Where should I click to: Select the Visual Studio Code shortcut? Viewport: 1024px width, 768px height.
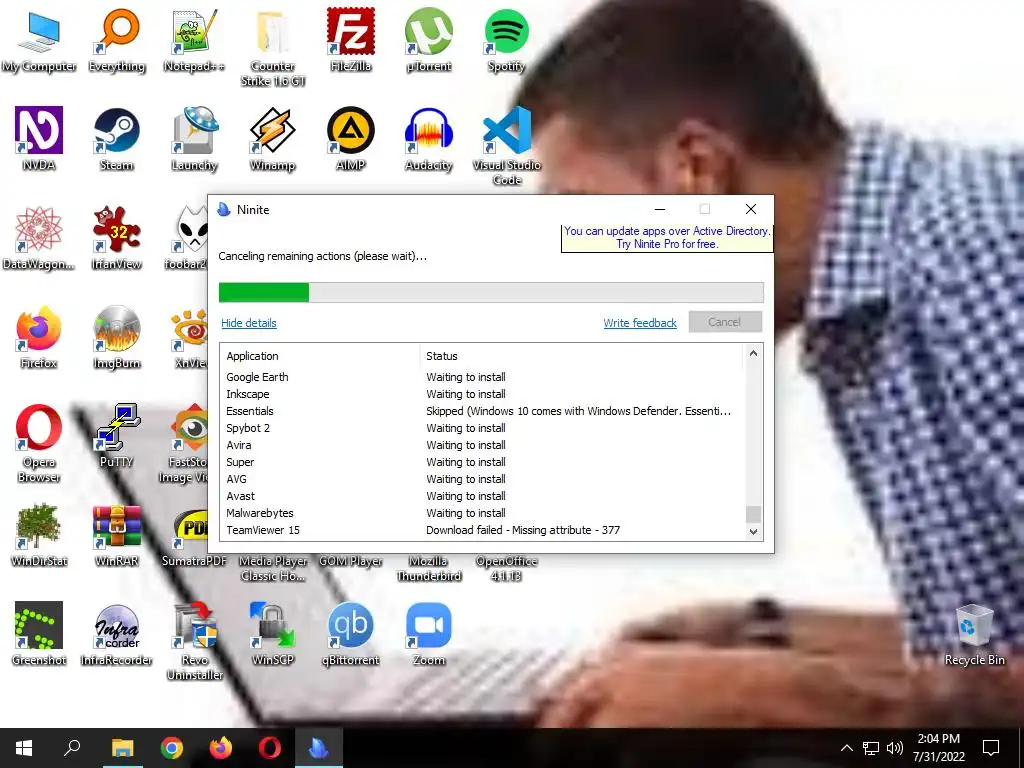tap(507, 146)
